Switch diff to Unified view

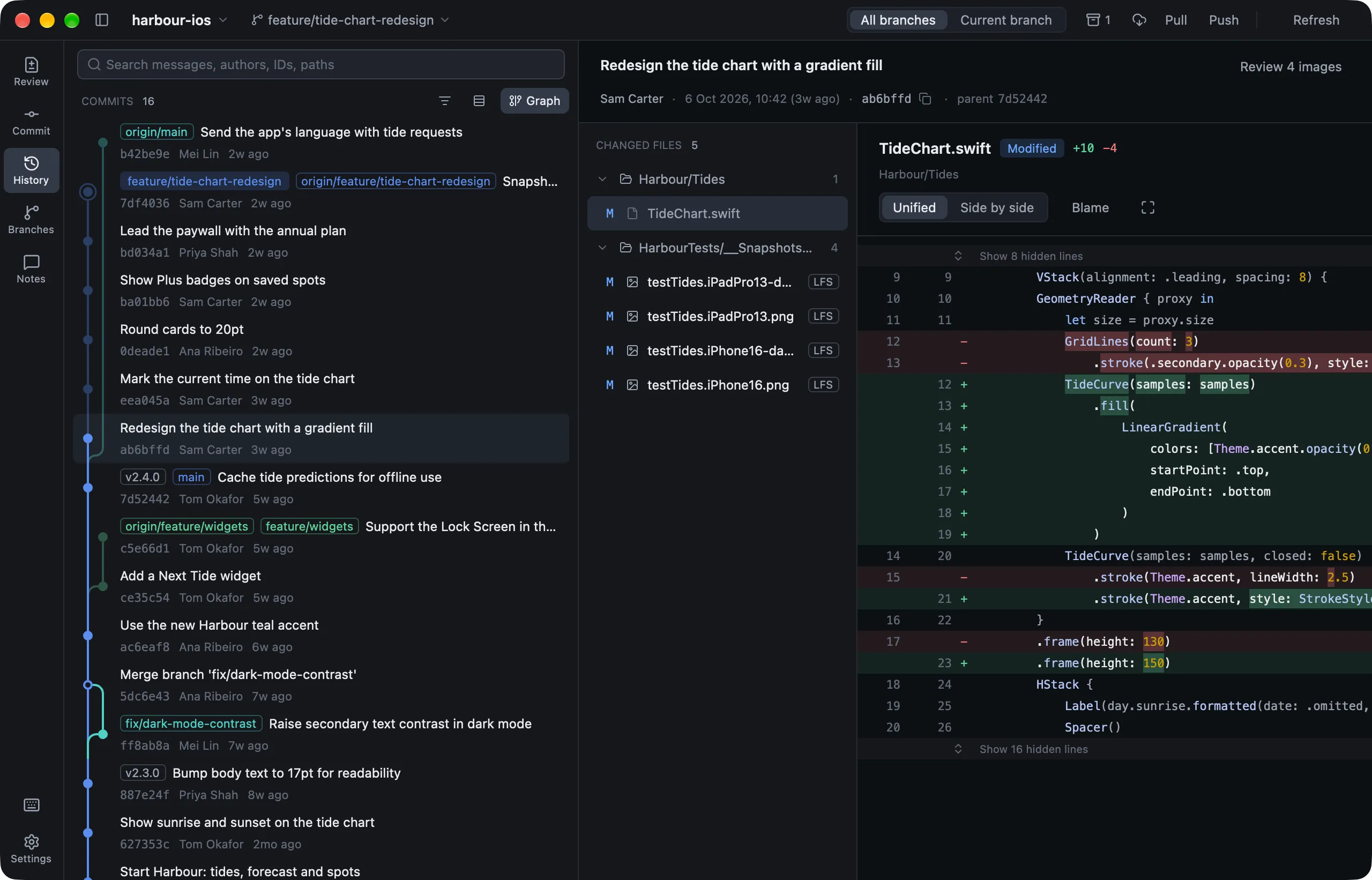point(914,207)
